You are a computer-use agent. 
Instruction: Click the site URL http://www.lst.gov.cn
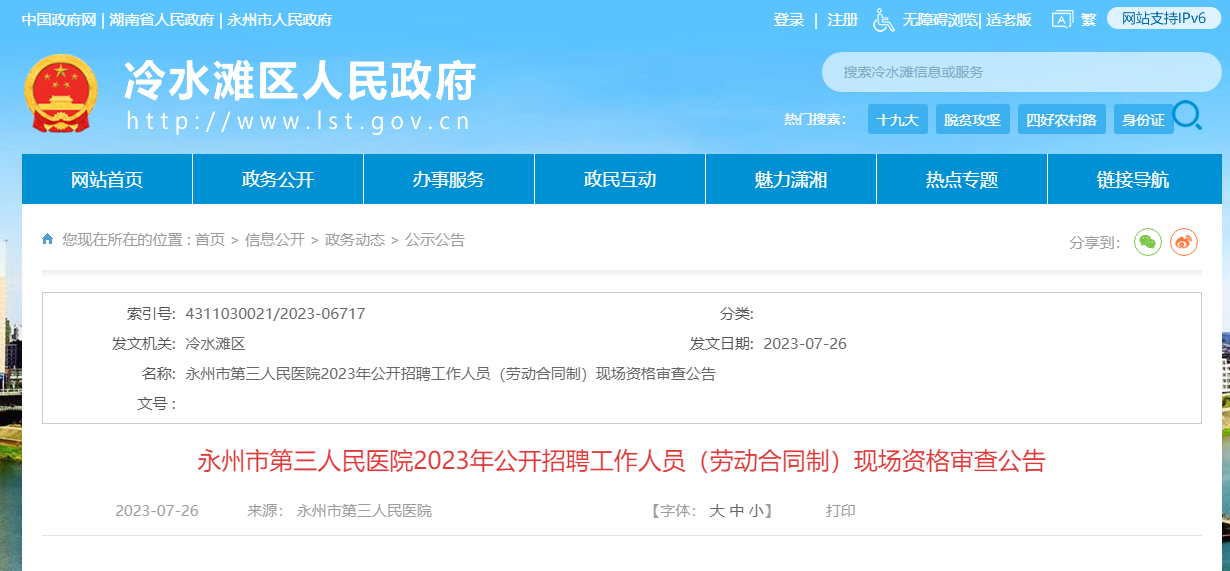[299, 122]
